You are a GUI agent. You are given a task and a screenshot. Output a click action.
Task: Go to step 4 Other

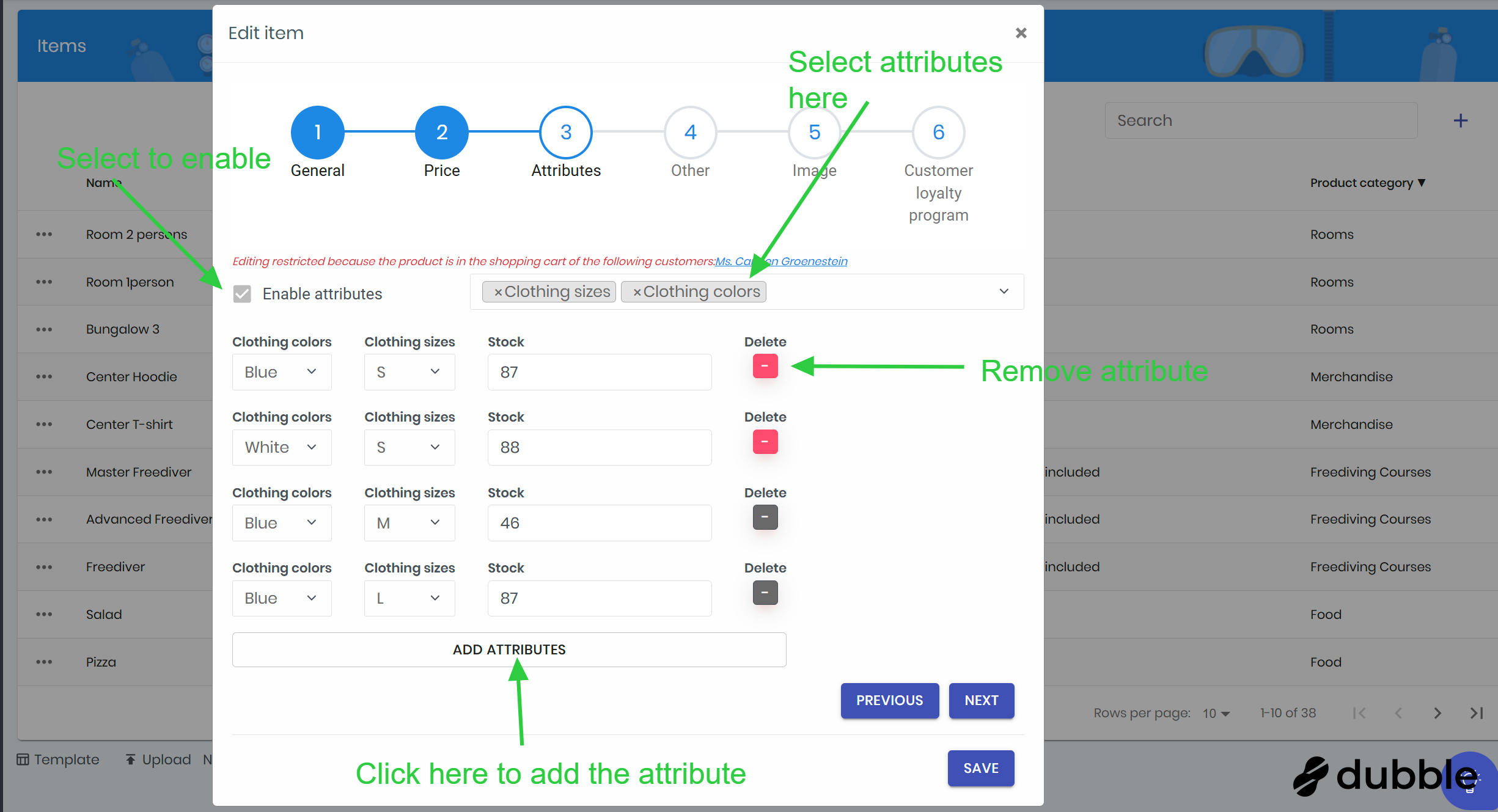[x=690, y=132]
